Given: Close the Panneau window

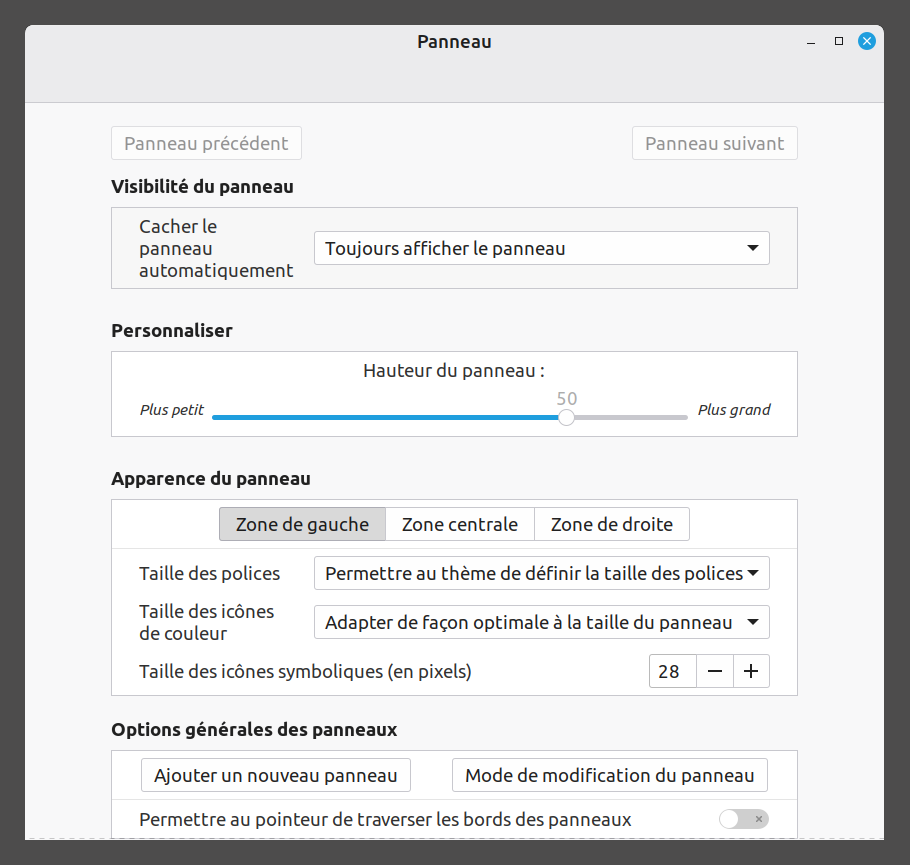Looking at the screenshot, I should pyautogui.click(x=867, y=41).
